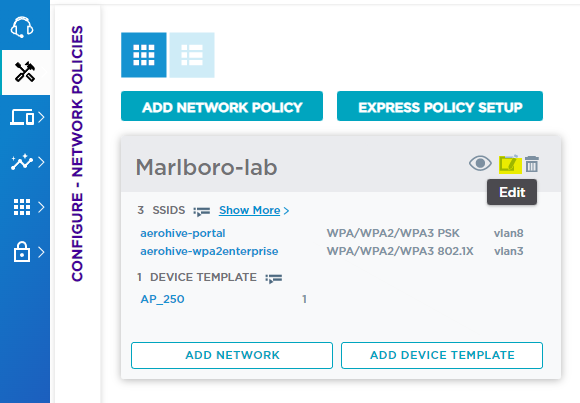Switch to list view layout
Image resolution: width=580 pixels, height=403 pixels.
coord(192,55)
